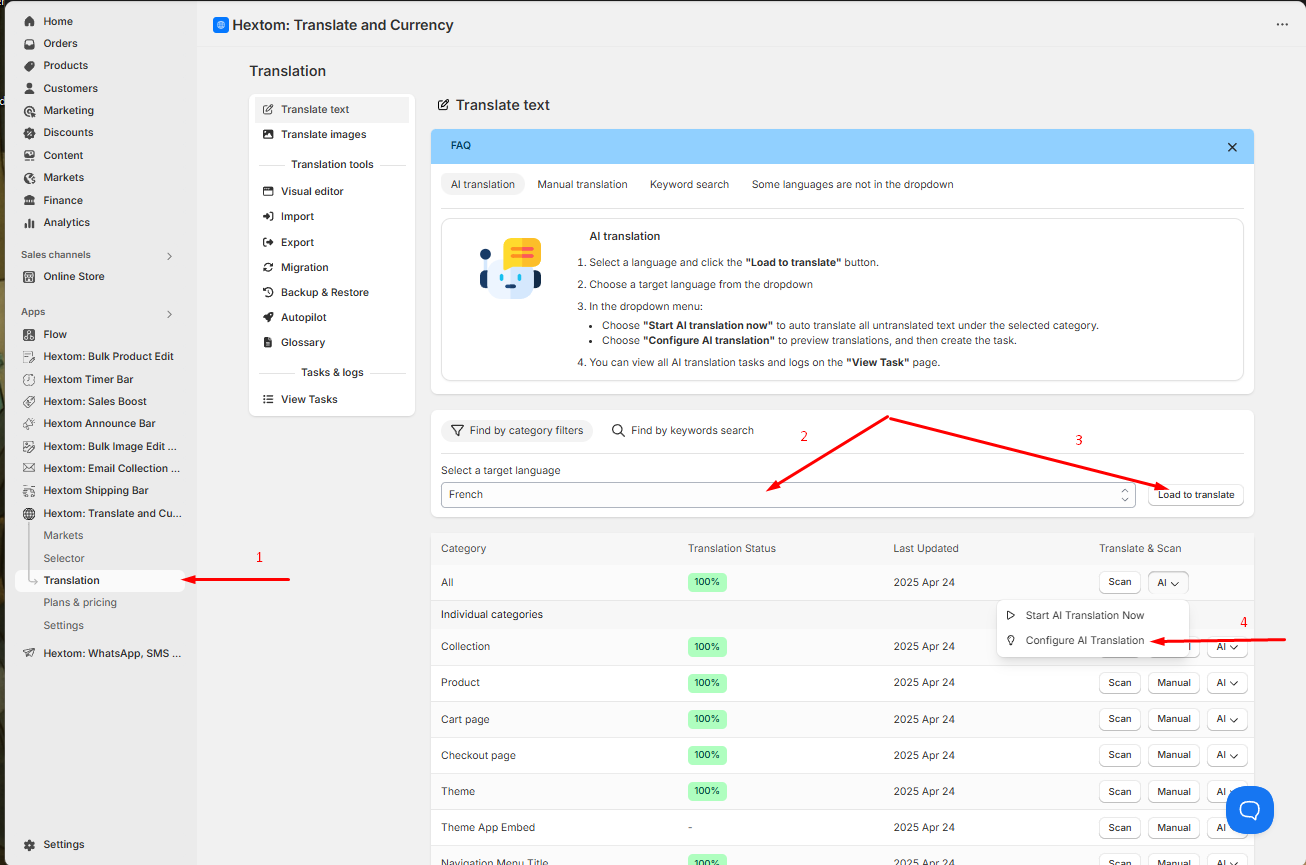Open AI dropdown in Cart page row

(1227, 719)
